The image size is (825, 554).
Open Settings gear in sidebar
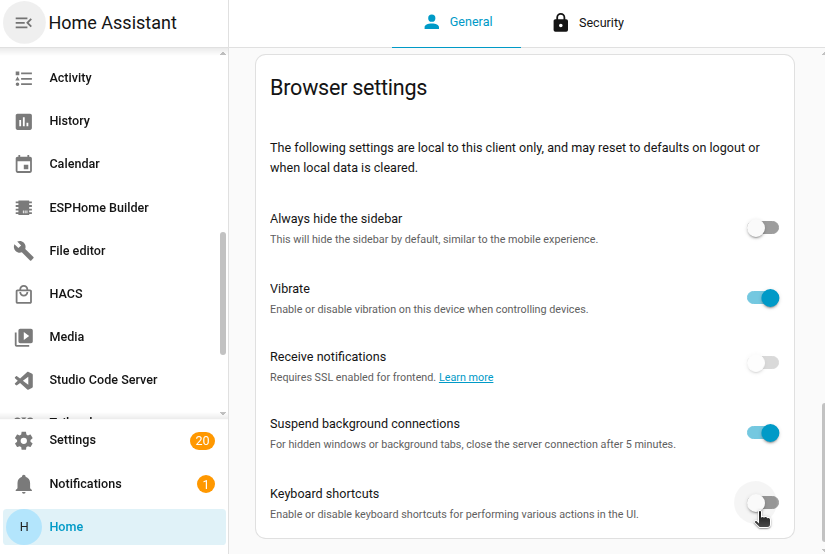[24, 440]
